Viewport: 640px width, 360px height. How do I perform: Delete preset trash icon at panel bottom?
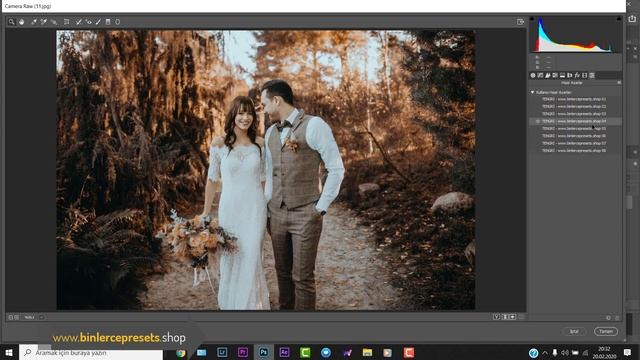(x=617, y=318)
